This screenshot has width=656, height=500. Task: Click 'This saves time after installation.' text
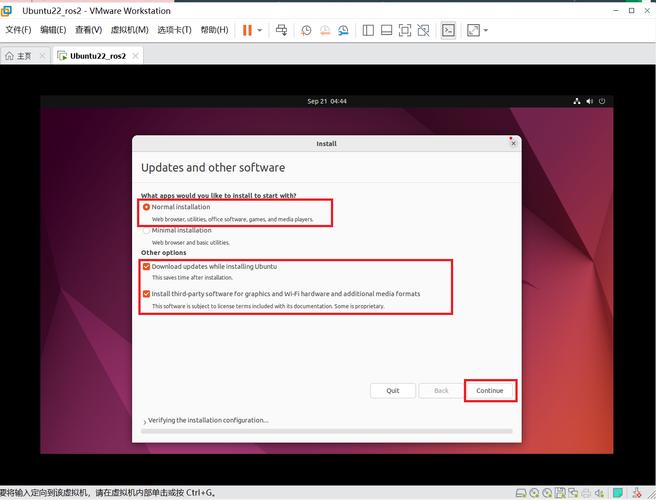coord(192,277)
